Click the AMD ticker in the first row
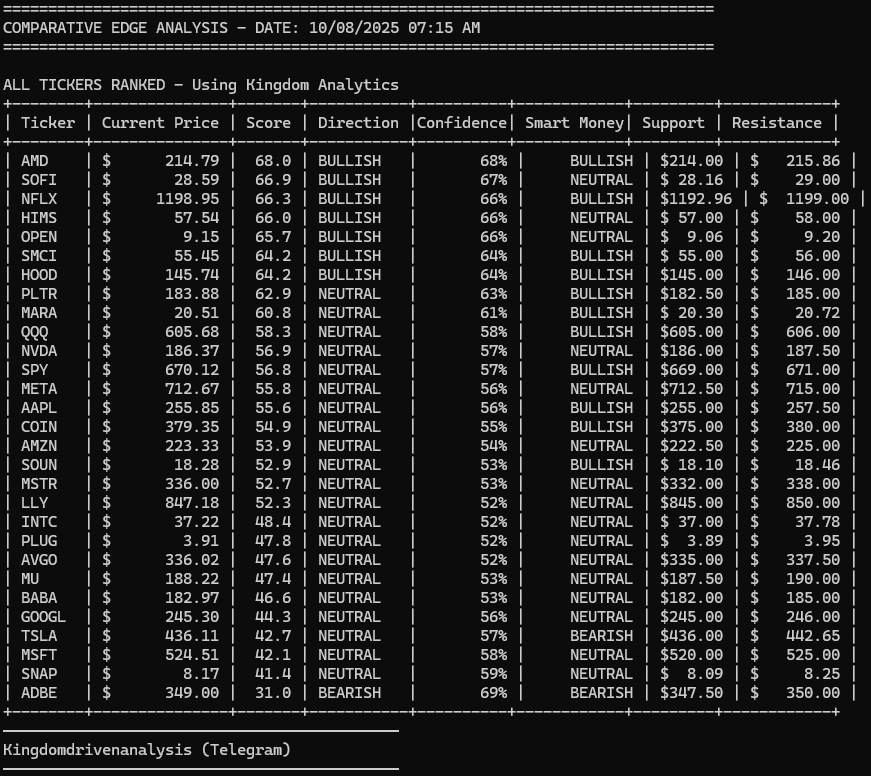This screenshot has height=776, width=871. (34, 161)
